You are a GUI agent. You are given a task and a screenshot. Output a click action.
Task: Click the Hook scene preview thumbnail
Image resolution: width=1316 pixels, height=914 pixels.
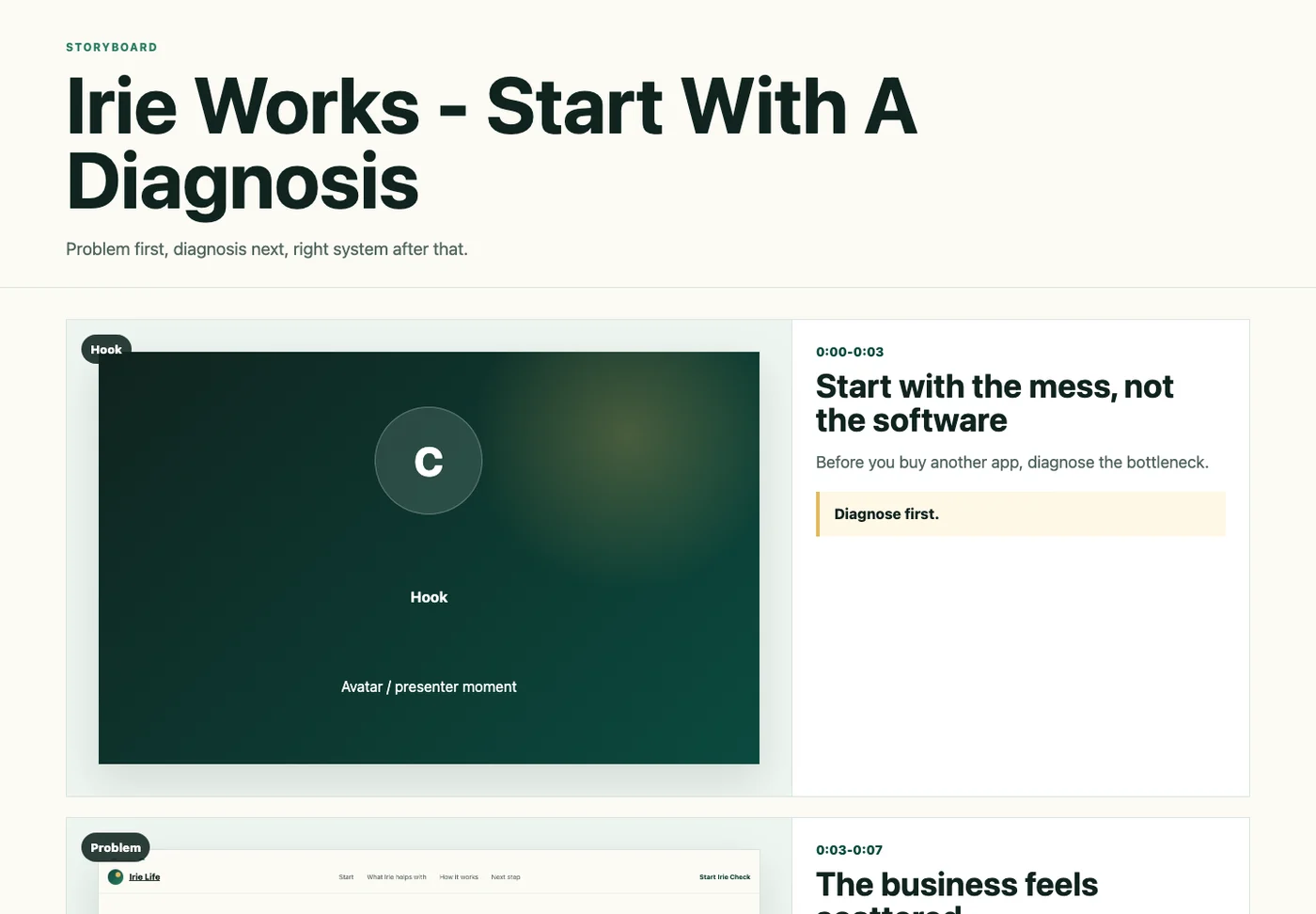(x=429, y=558)
